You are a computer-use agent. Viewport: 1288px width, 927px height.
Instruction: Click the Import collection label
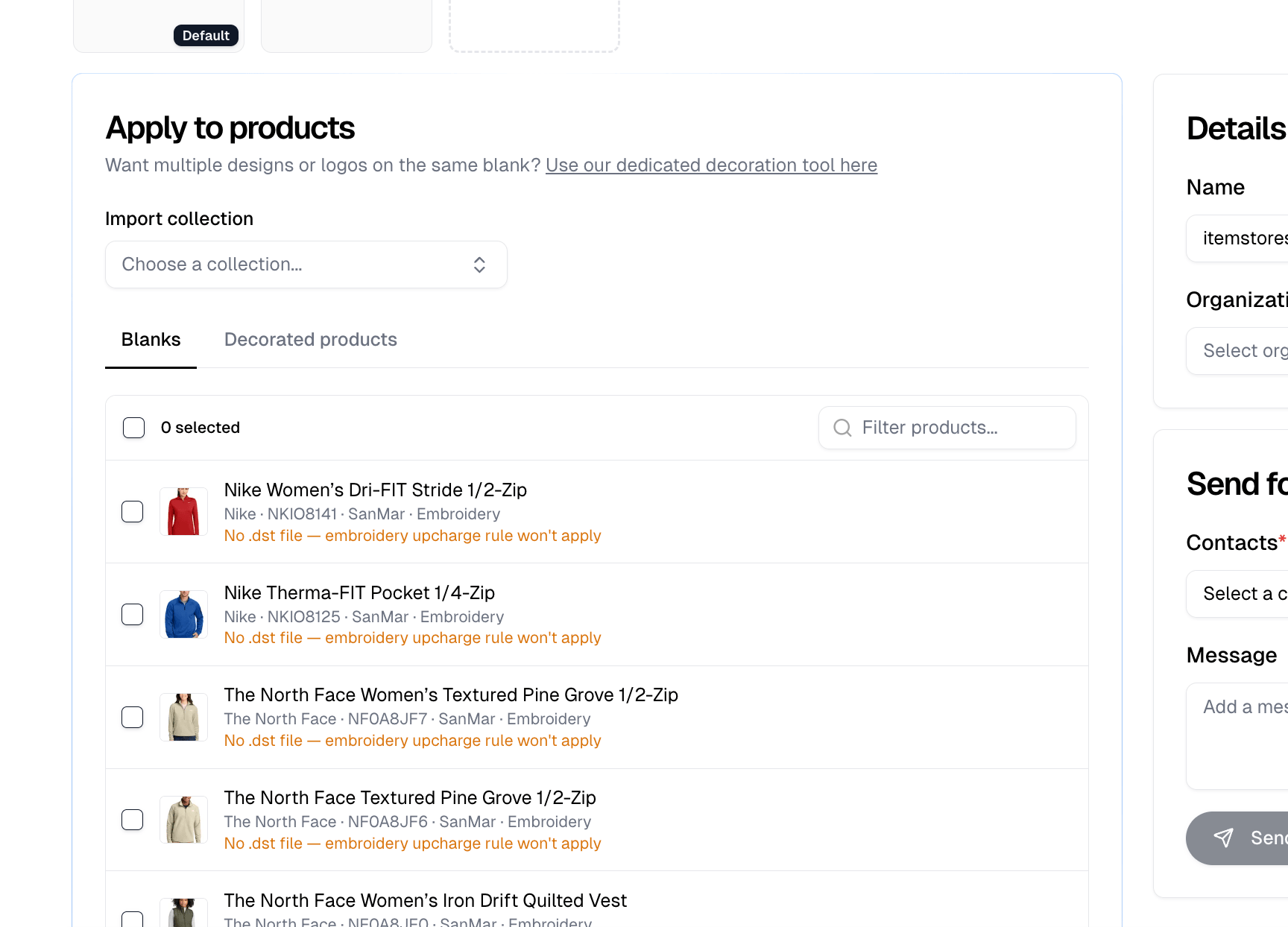click(179, 219)
